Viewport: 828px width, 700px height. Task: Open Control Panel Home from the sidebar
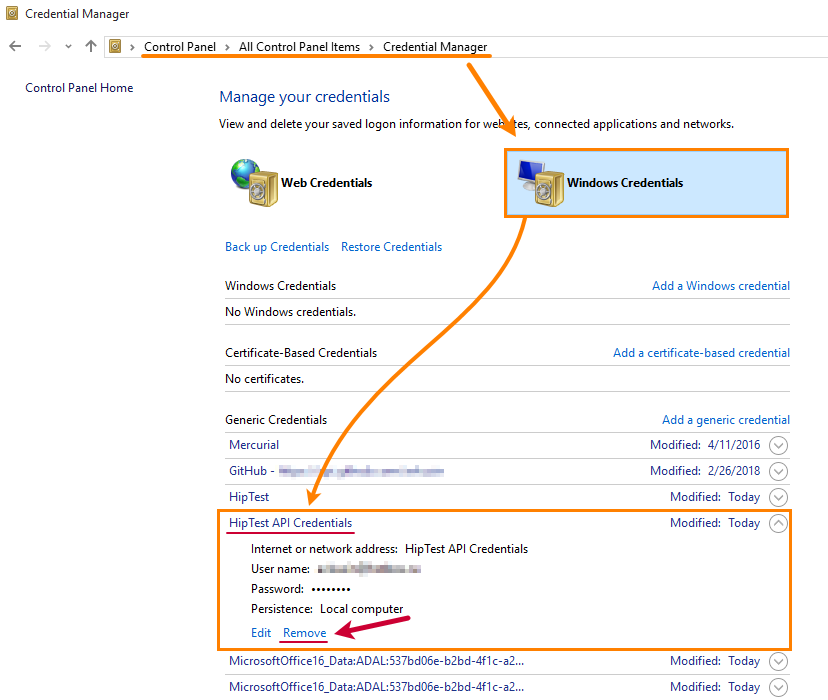(x=79, y=87)
